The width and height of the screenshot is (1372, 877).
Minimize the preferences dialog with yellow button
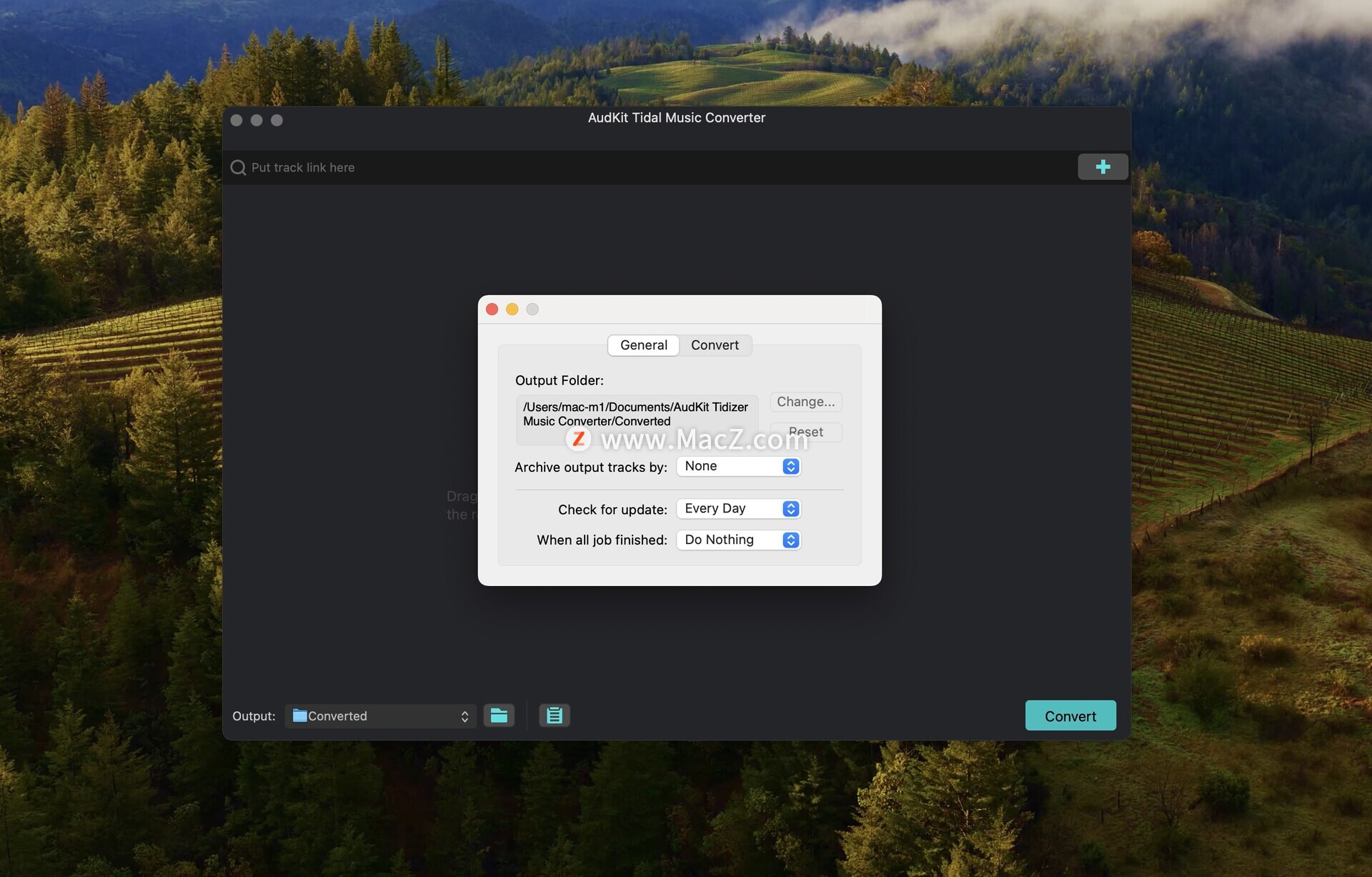(x=512, y=309)
